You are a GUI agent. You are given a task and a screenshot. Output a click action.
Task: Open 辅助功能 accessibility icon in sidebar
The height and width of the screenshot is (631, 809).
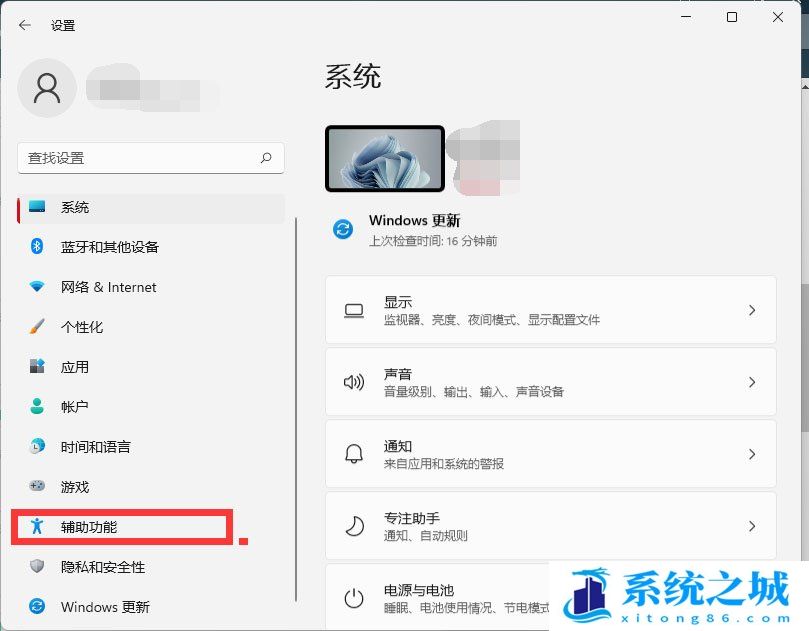point(36,527)
